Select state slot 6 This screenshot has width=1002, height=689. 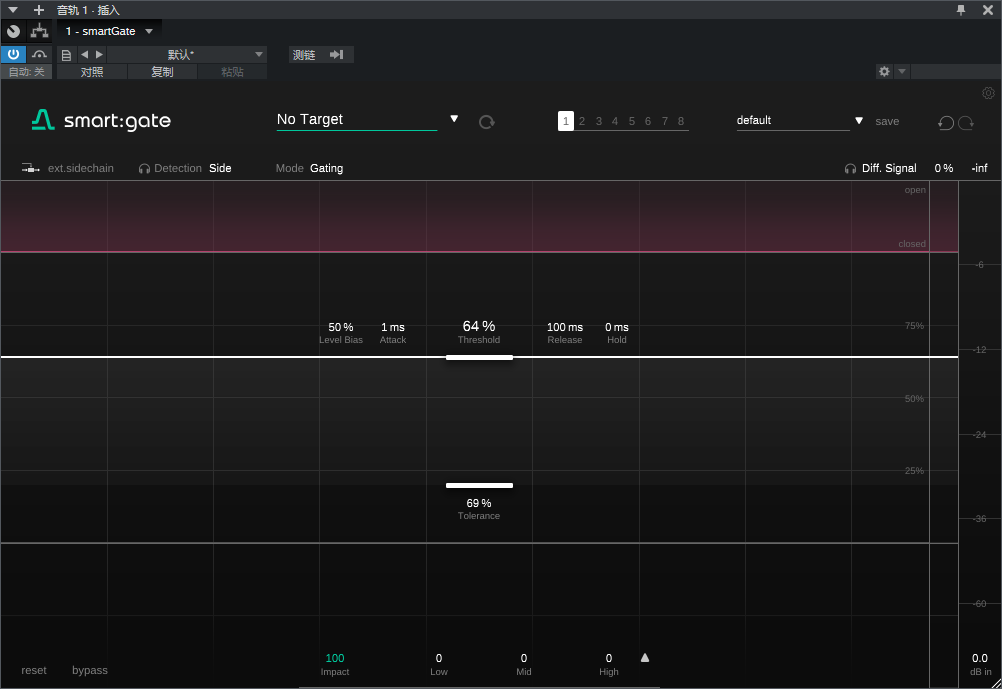coord(648,121)
